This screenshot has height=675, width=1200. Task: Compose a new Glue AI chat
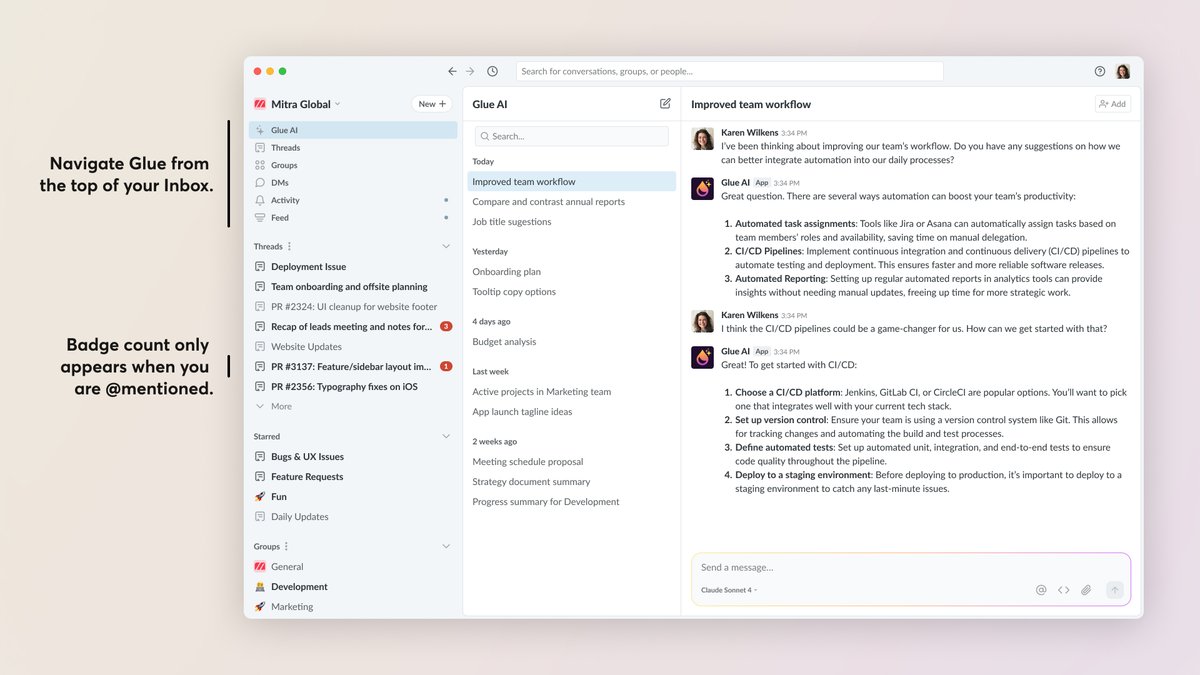pyautogui.click(x=665, y=103)
